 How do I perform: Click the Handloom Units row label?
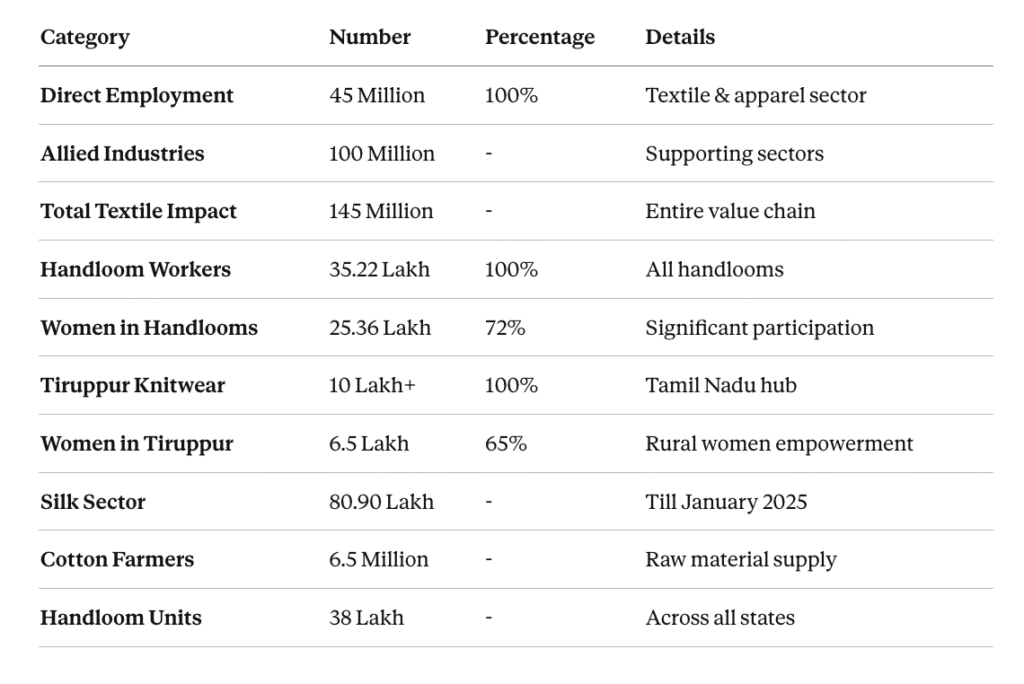(121, 618)
